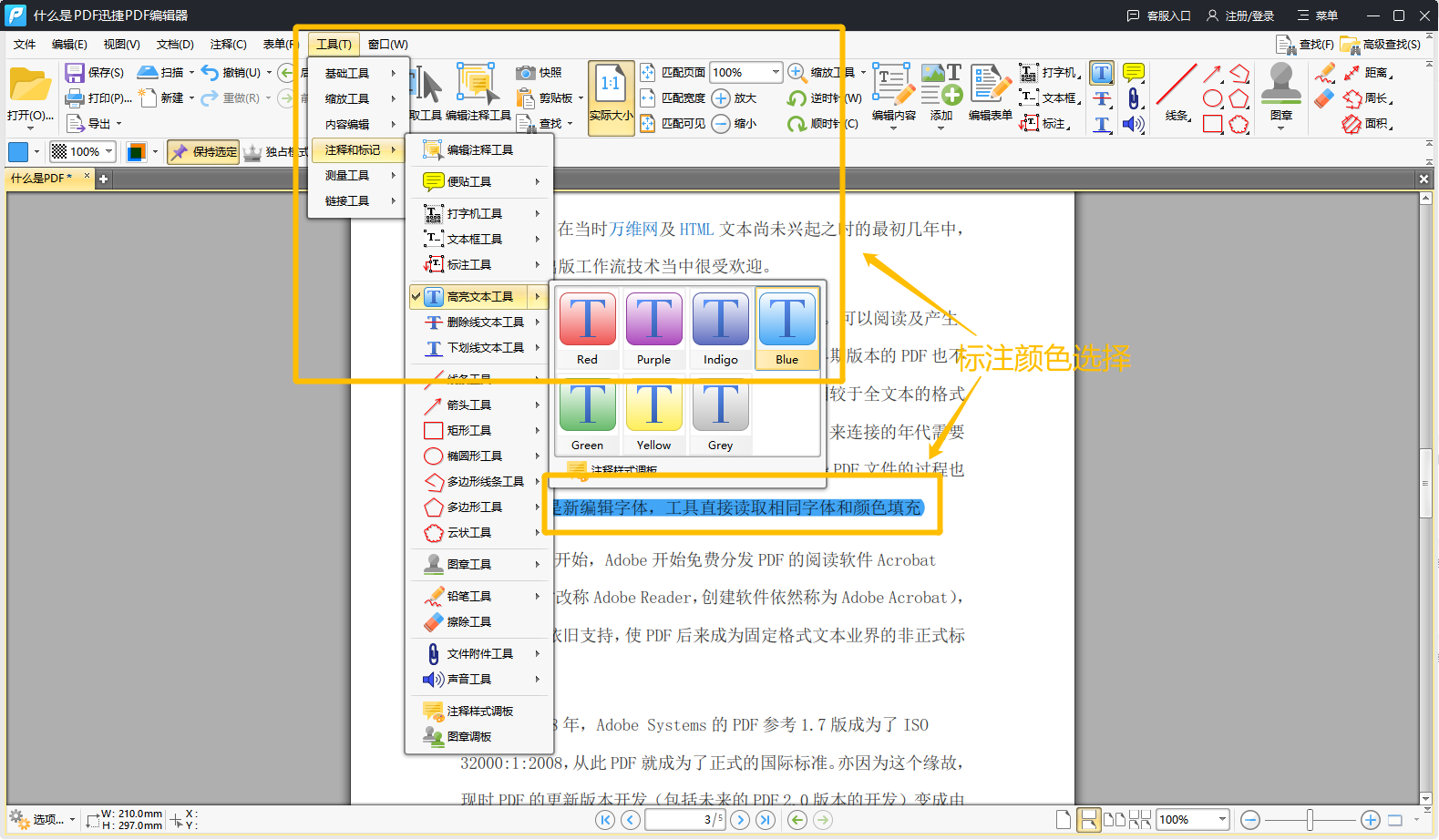
Task: Click Edit Content (编辑内容) tool icon
Action: 893,85
